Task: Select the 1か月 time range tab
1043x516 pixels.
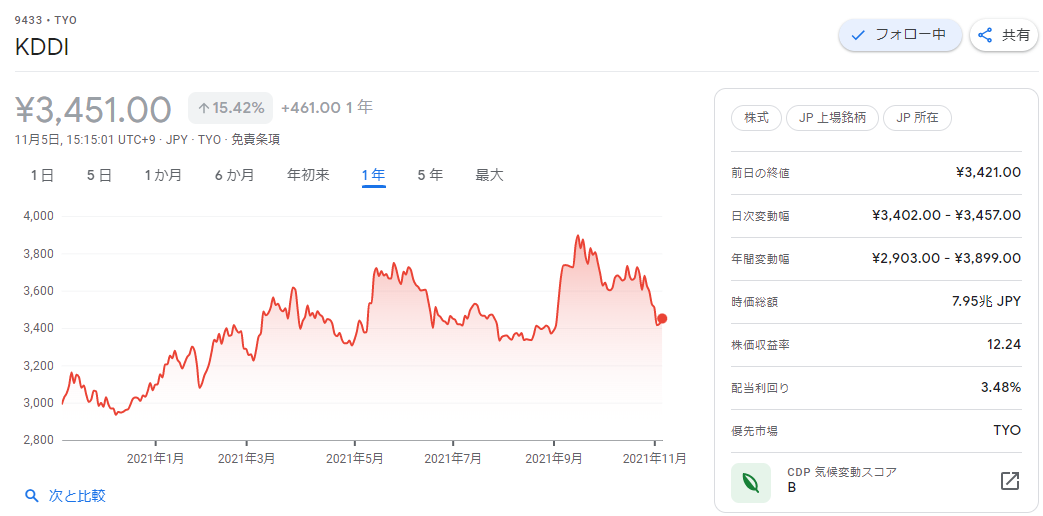Action: click(163, 176)
